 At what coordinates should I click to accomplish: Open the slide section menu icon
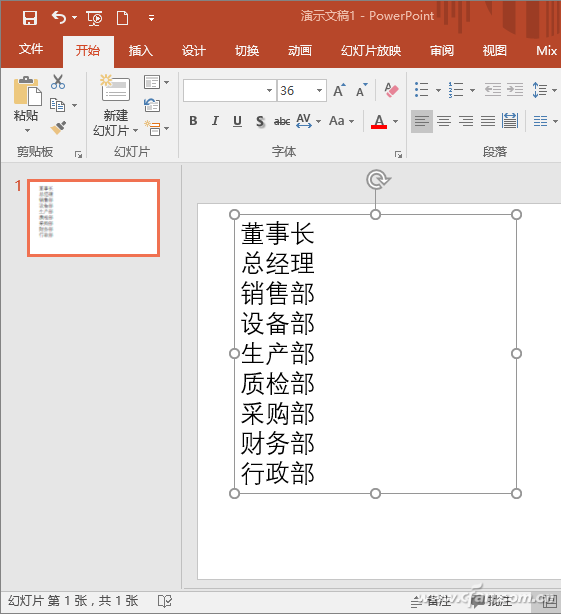152,128
